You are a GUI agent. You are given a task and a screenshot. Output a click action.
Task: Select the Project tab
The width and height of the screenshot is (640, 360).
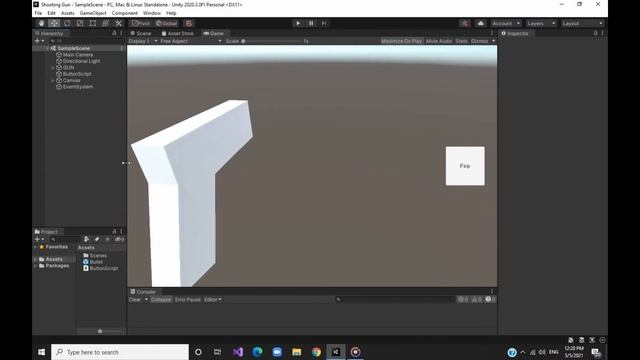click(x=46, y=232)
